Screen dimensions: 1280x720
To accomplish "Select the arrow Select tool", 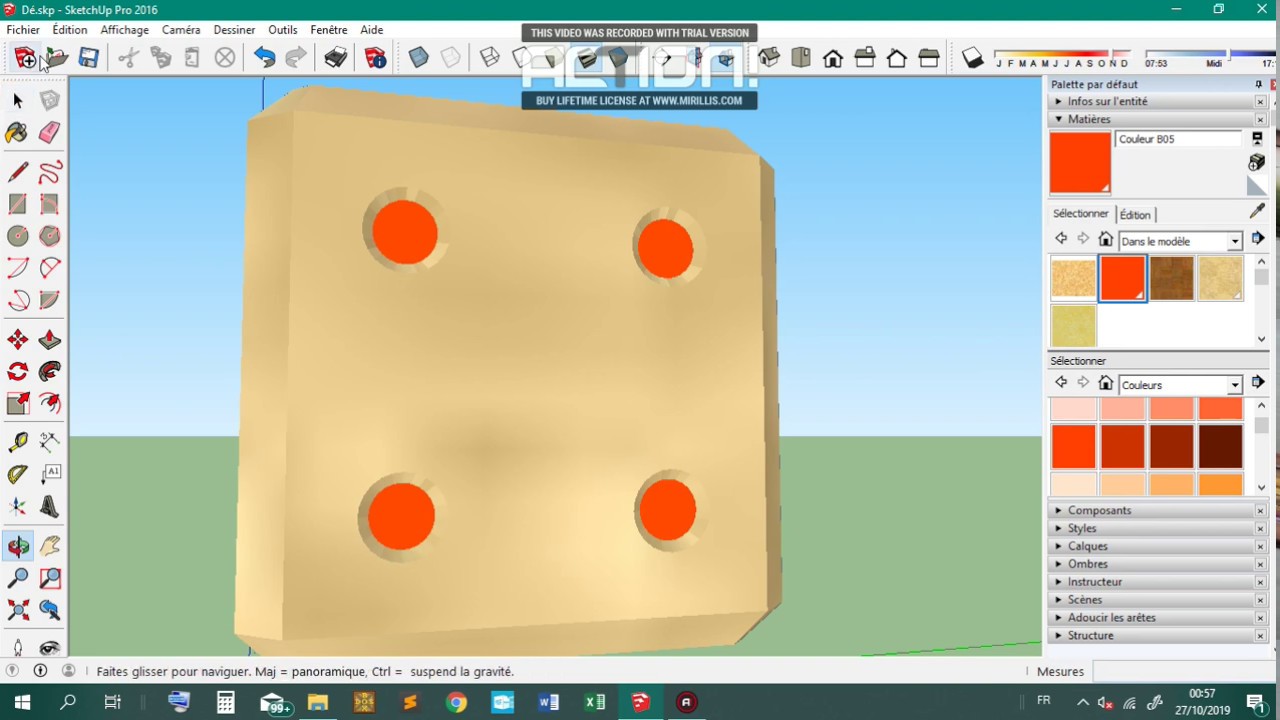I will tap(18, 100).
